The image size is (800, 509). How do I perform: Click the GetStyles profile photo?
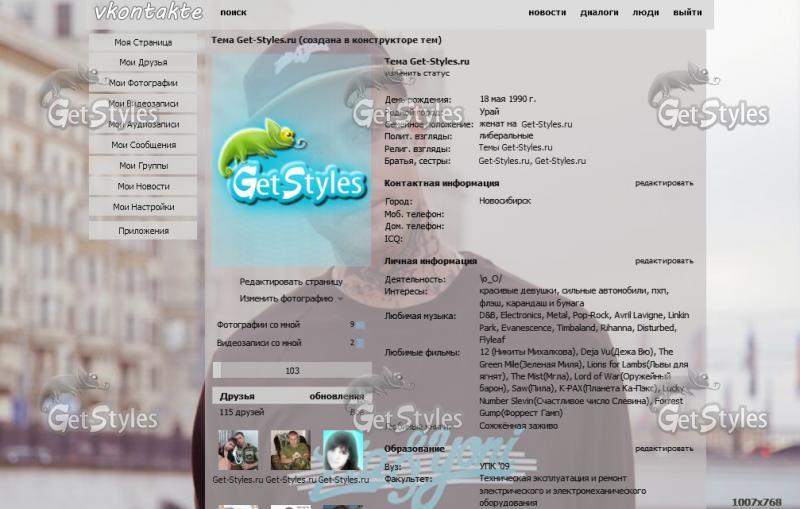[x=291, y=160]
